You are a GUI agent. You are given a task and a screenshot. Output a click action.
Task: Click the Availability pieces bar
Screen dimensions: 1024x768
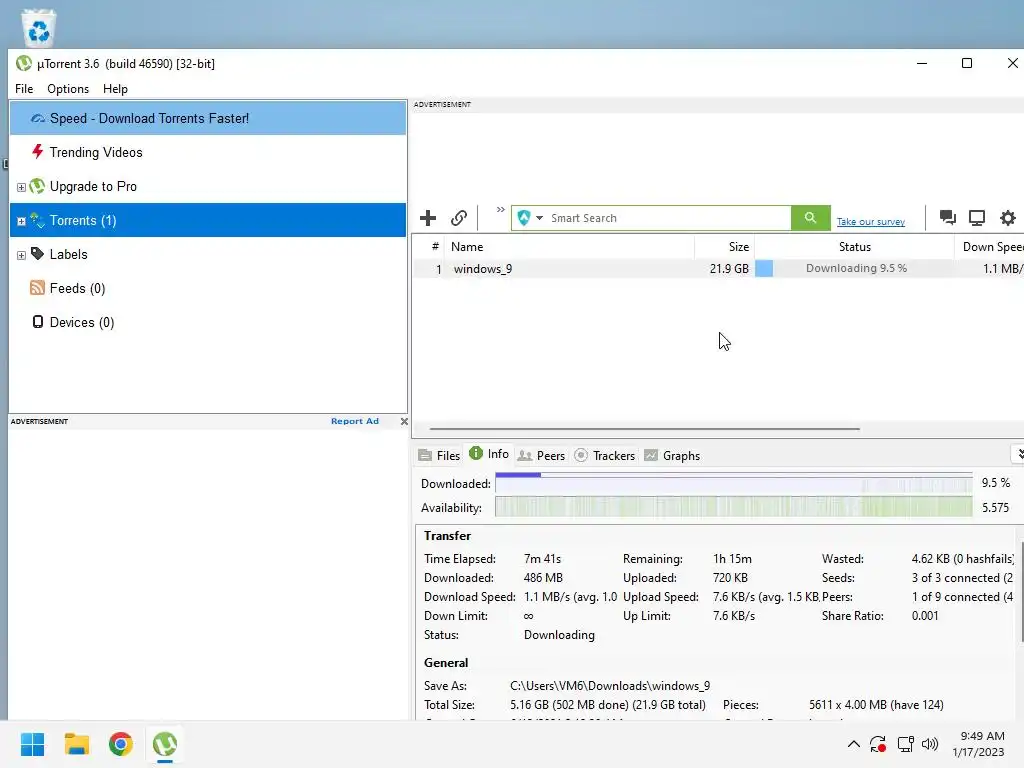pos(733,507)
